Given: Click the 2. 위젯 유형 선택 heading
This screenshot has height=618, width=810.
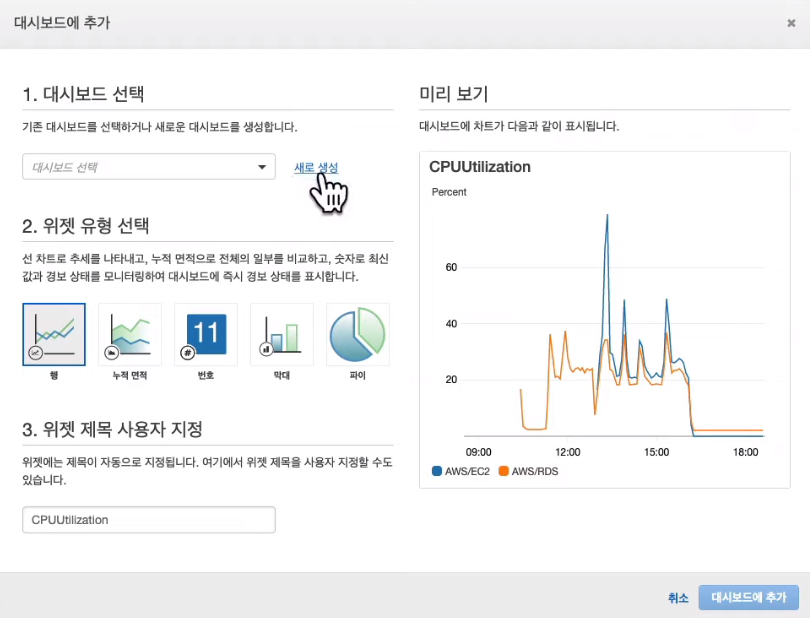Looking at the screenshot, I should tap(86, 226).
